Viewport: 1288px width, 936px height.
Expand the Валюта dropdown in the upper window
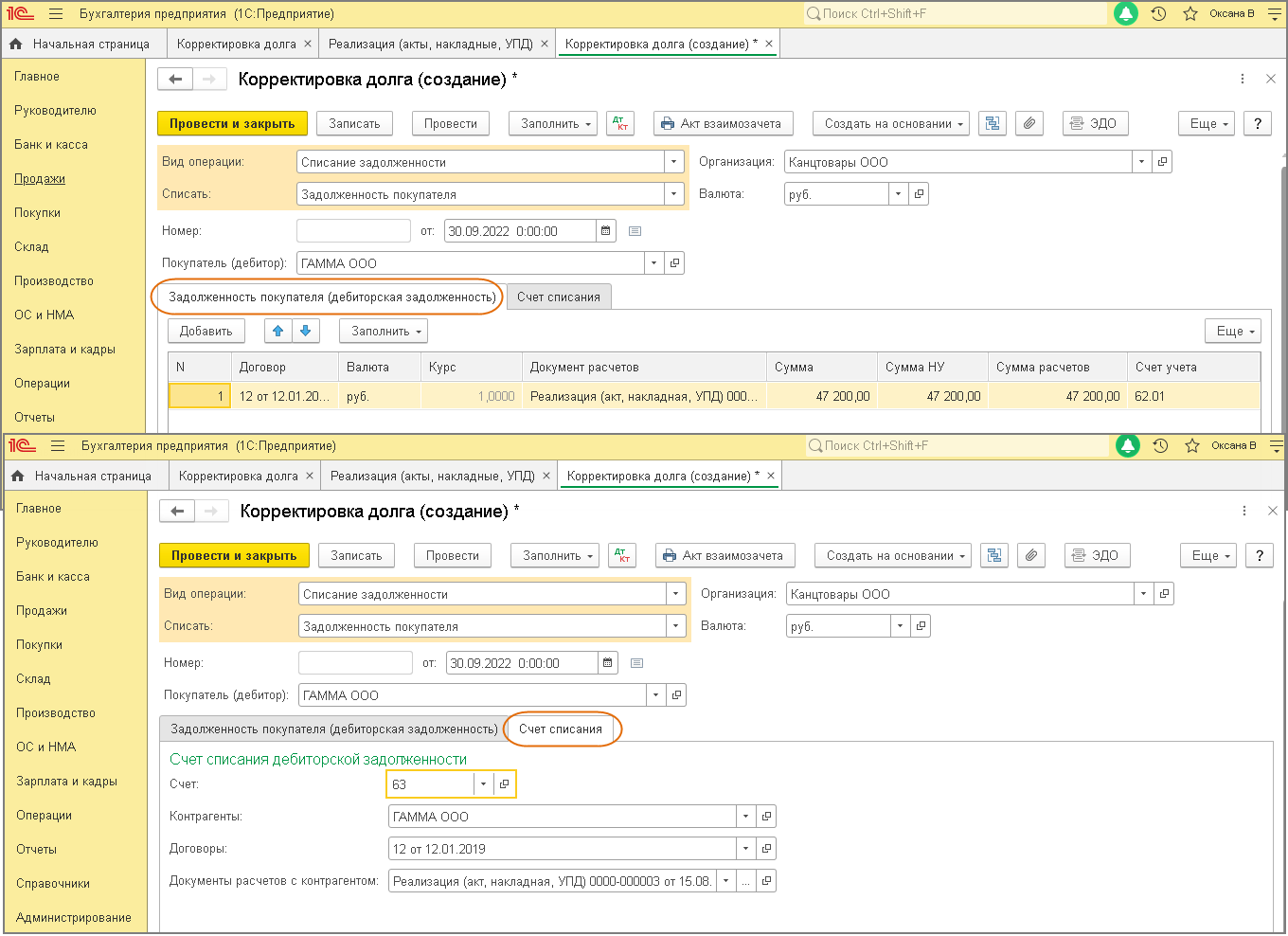[899, 194]
